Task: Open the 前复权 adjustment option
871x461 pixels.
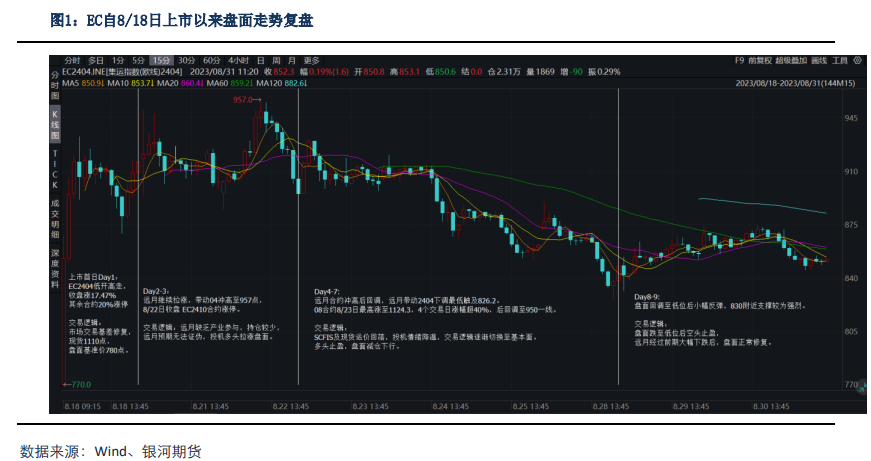Action: pos(760,61)
